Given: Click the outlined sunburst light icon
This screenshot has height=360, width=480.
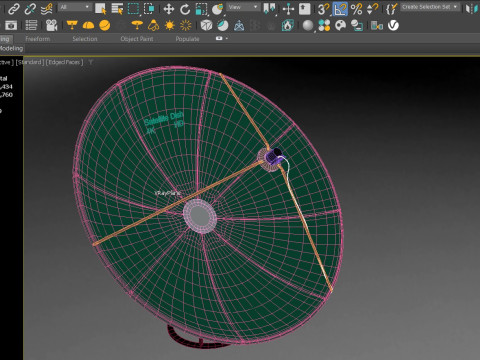Looking at the screenshot, I should coord(186,25).
